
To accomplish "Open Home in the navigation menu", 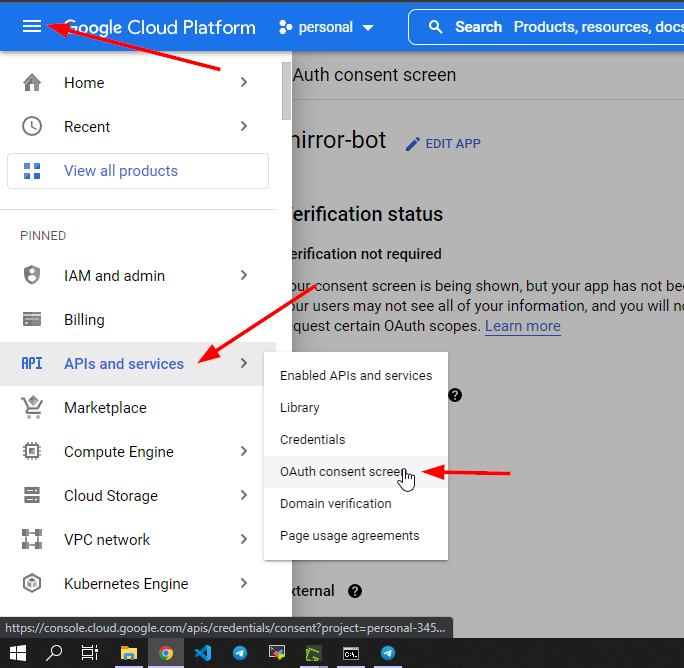I will [x=138, y=82].
